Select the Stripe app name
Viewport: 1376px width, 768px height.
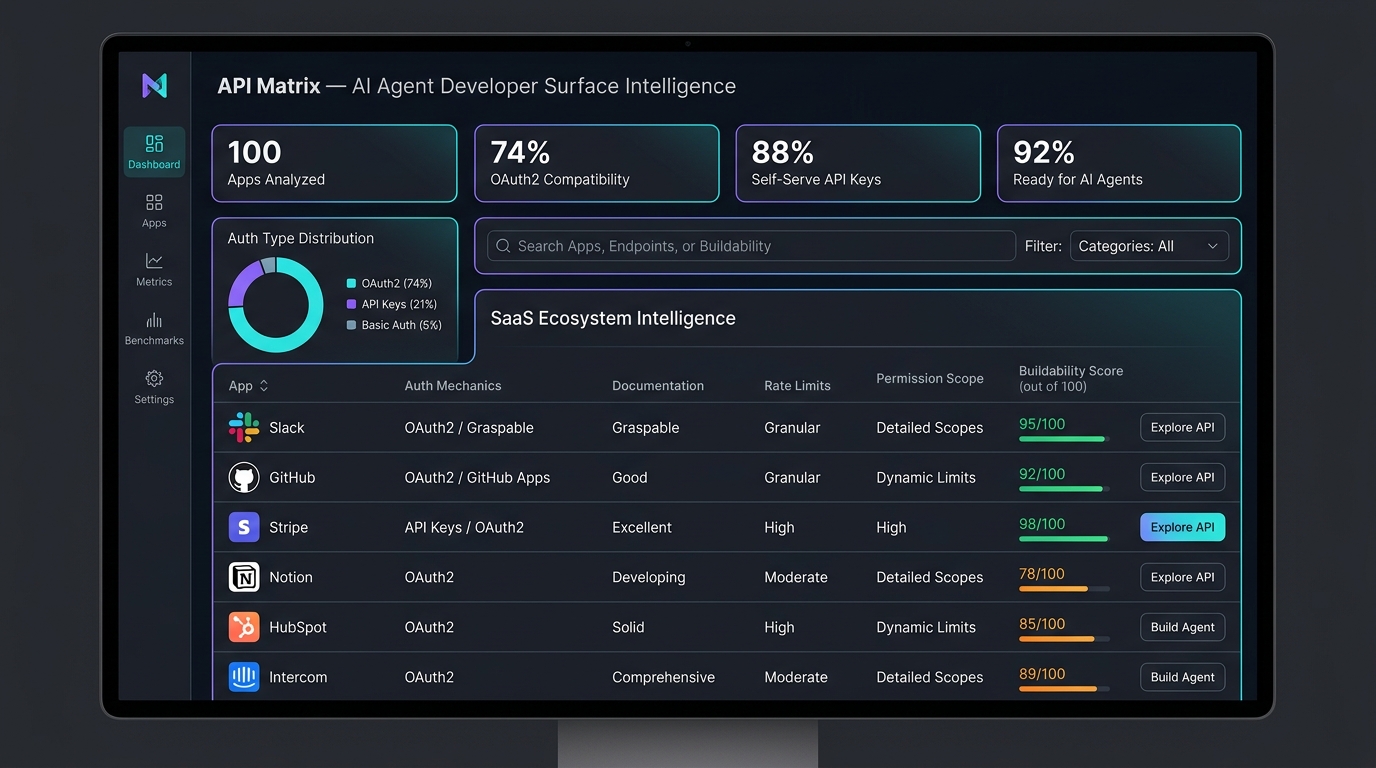[289, 528]
